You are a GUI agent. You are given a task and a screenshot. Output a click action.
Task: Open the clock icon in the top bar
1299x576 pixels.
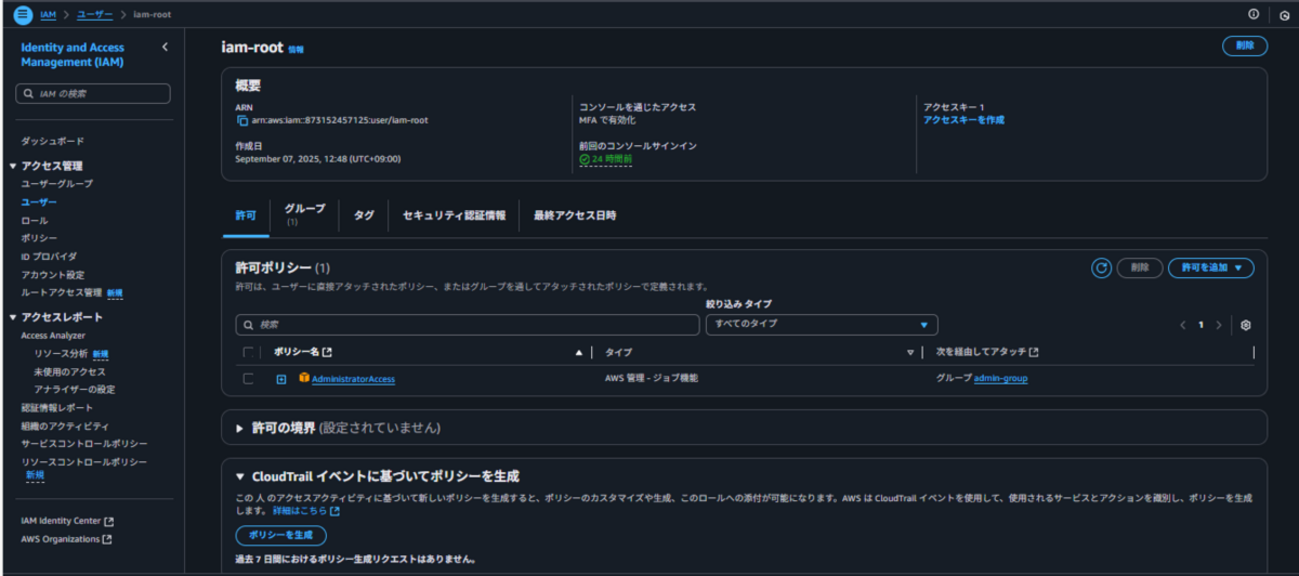[x=1284, y=15]
